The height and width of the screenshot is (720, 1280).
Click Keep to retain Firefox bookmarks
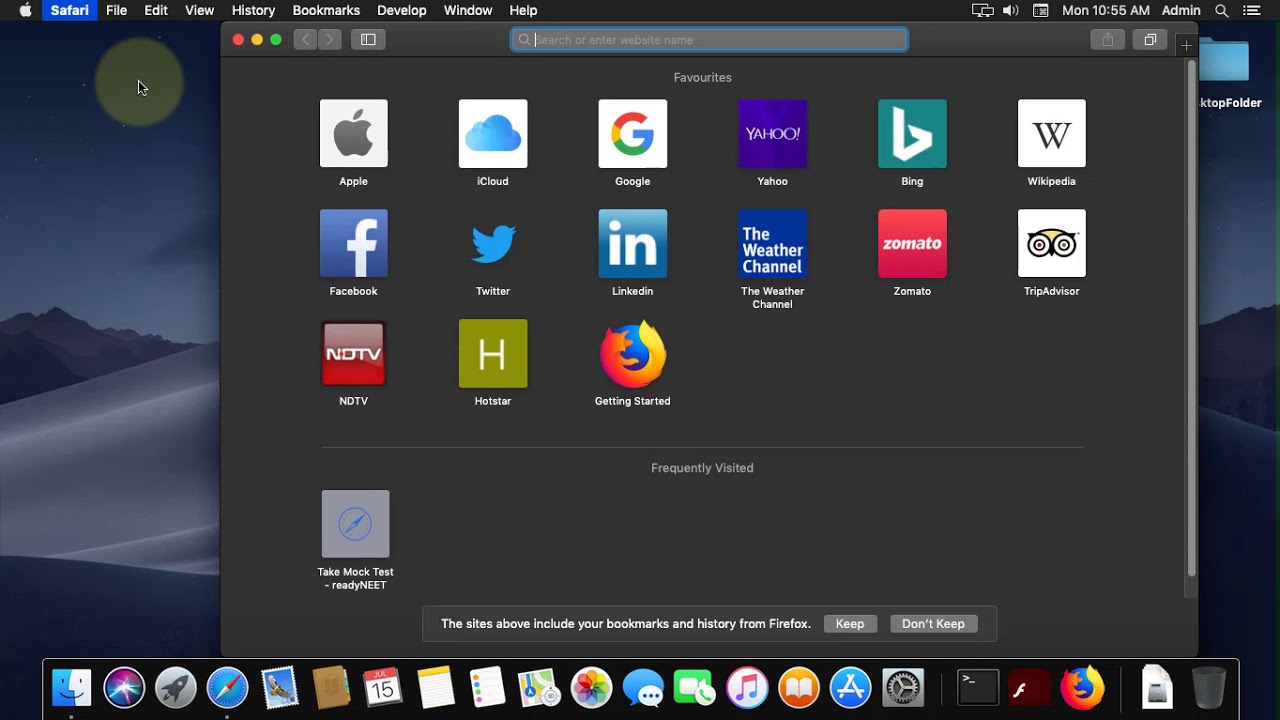click(850, 623)
